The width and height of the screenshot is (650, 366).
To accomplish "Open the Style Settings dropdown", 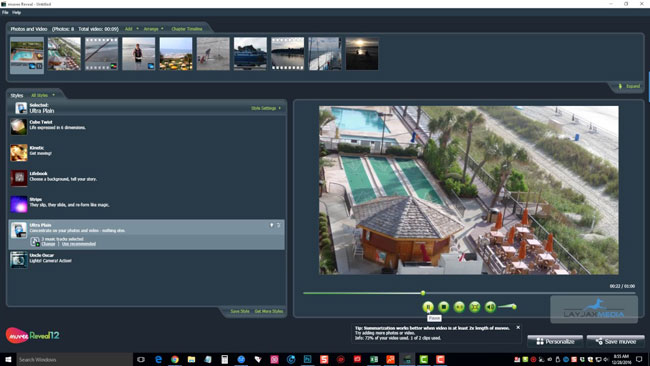I will tap(266, 108).
